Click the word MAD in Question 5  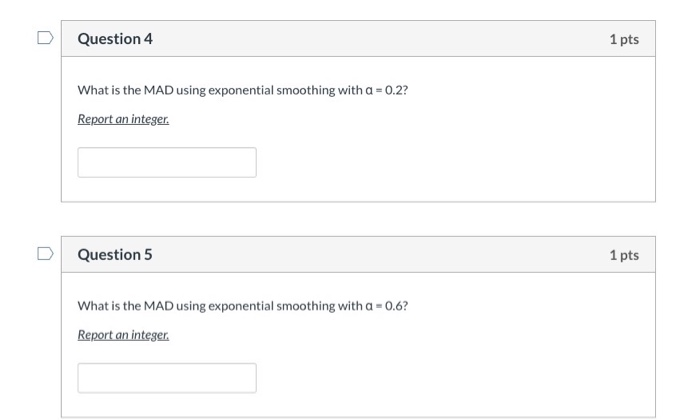[159, 306]
